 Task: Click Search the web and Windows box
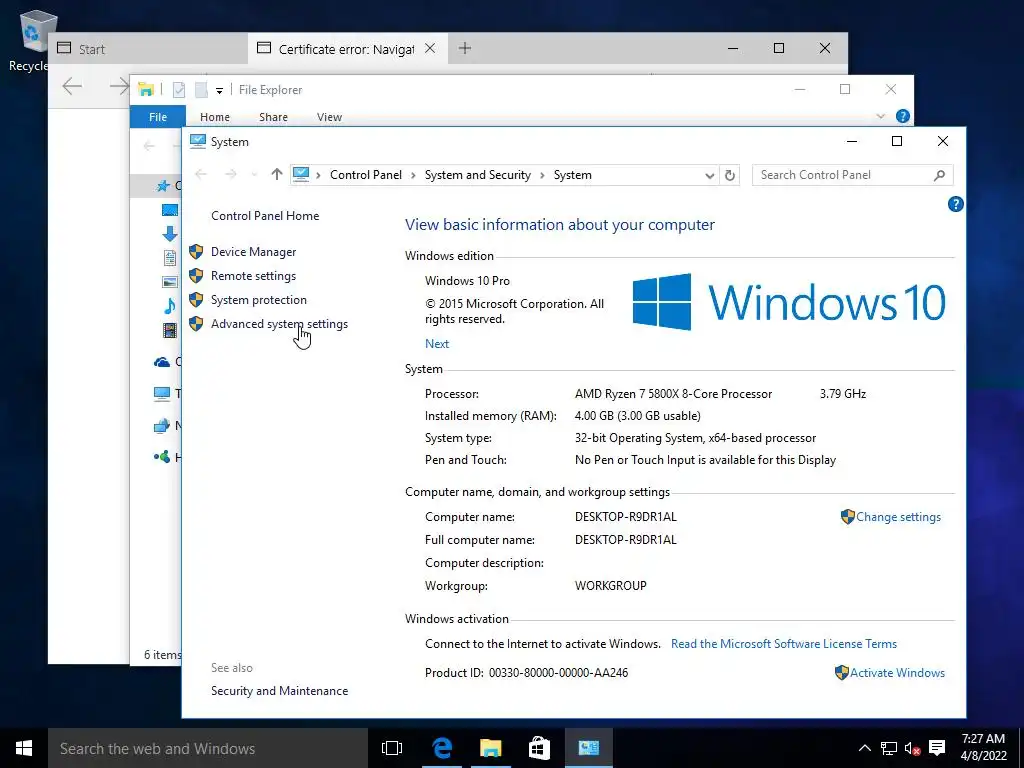click(x=208, y=748)
